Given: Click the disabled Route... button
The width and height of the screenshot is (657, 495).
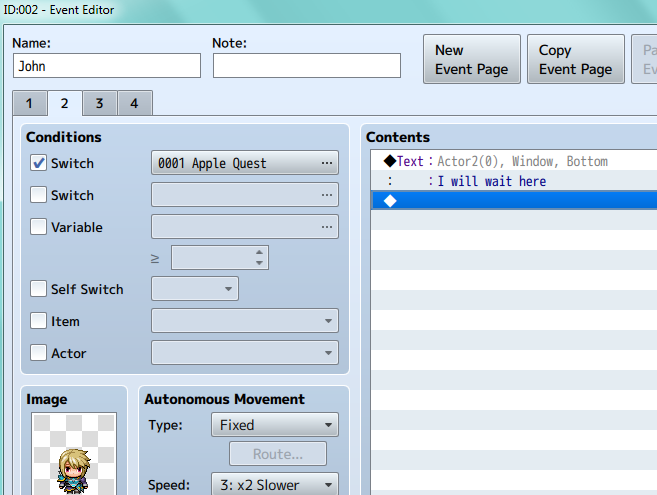Looking at the screenshot, I should 278,454.
